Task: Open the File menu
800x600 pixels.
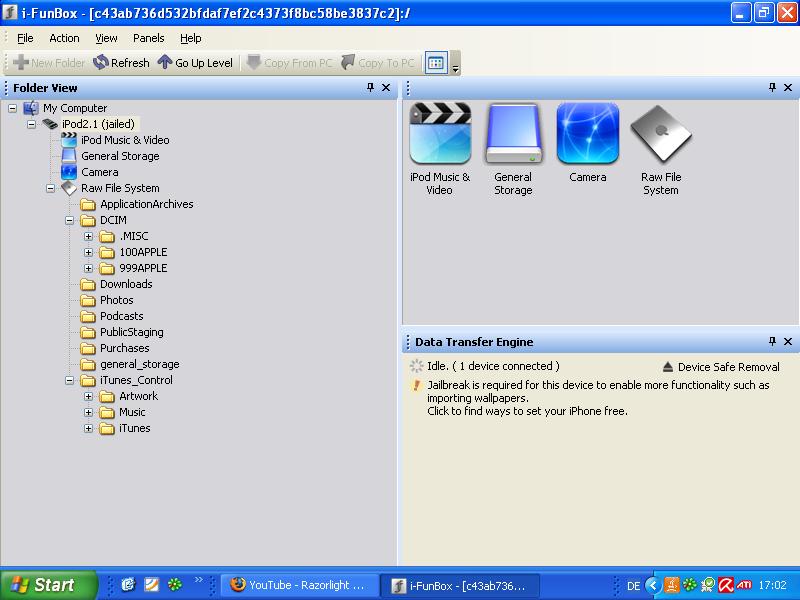Action: [25, 38]
